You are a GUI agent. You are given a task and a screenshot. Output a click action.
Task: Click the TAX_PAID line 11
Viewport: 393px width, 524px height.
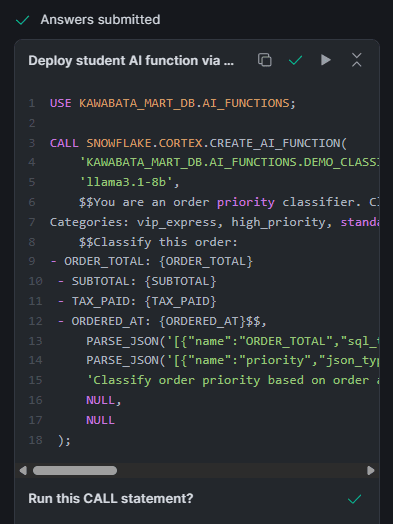[x=137, y=301]
